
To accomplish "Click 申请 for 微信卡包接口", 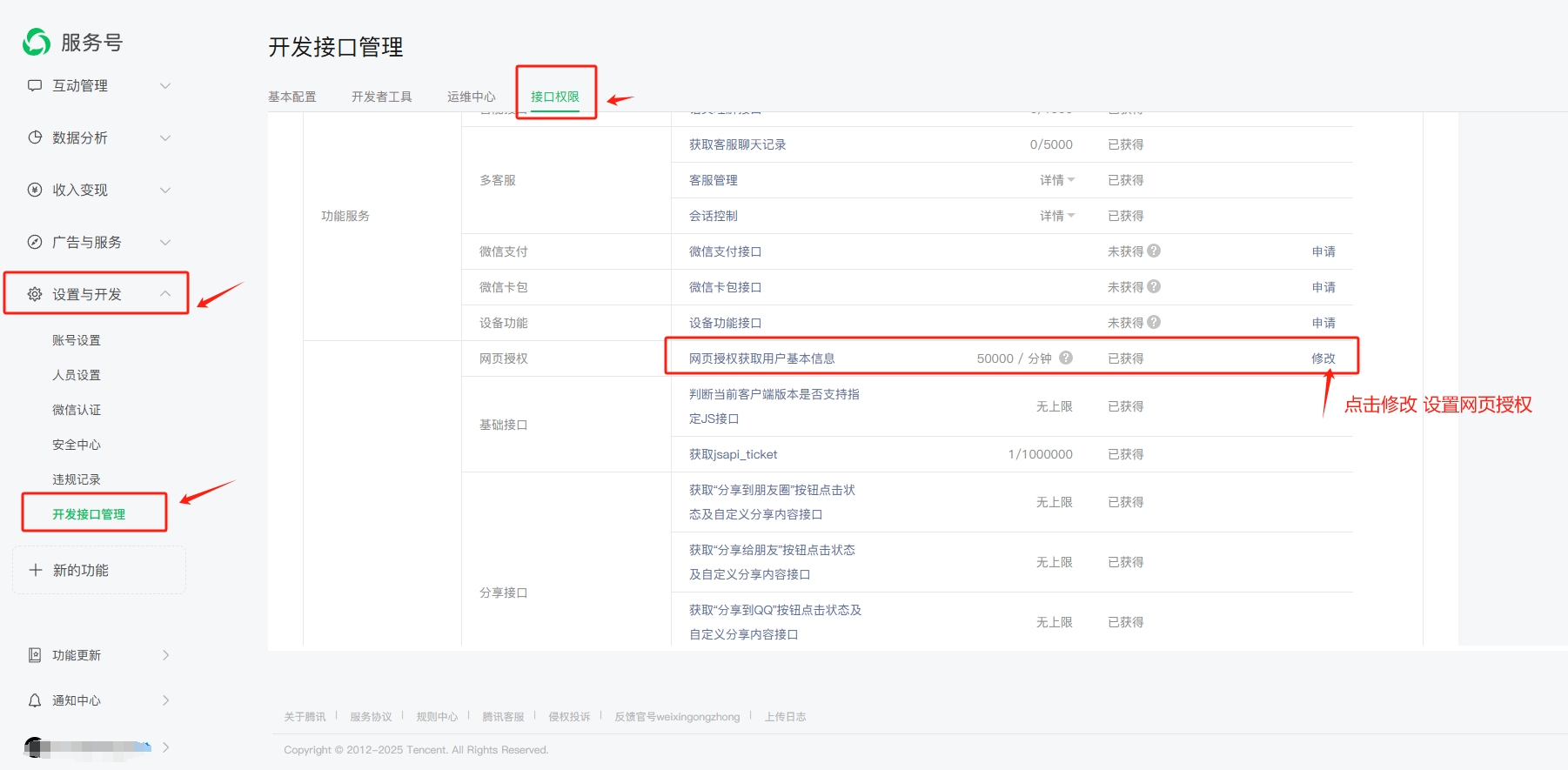I will [1323, 287].
